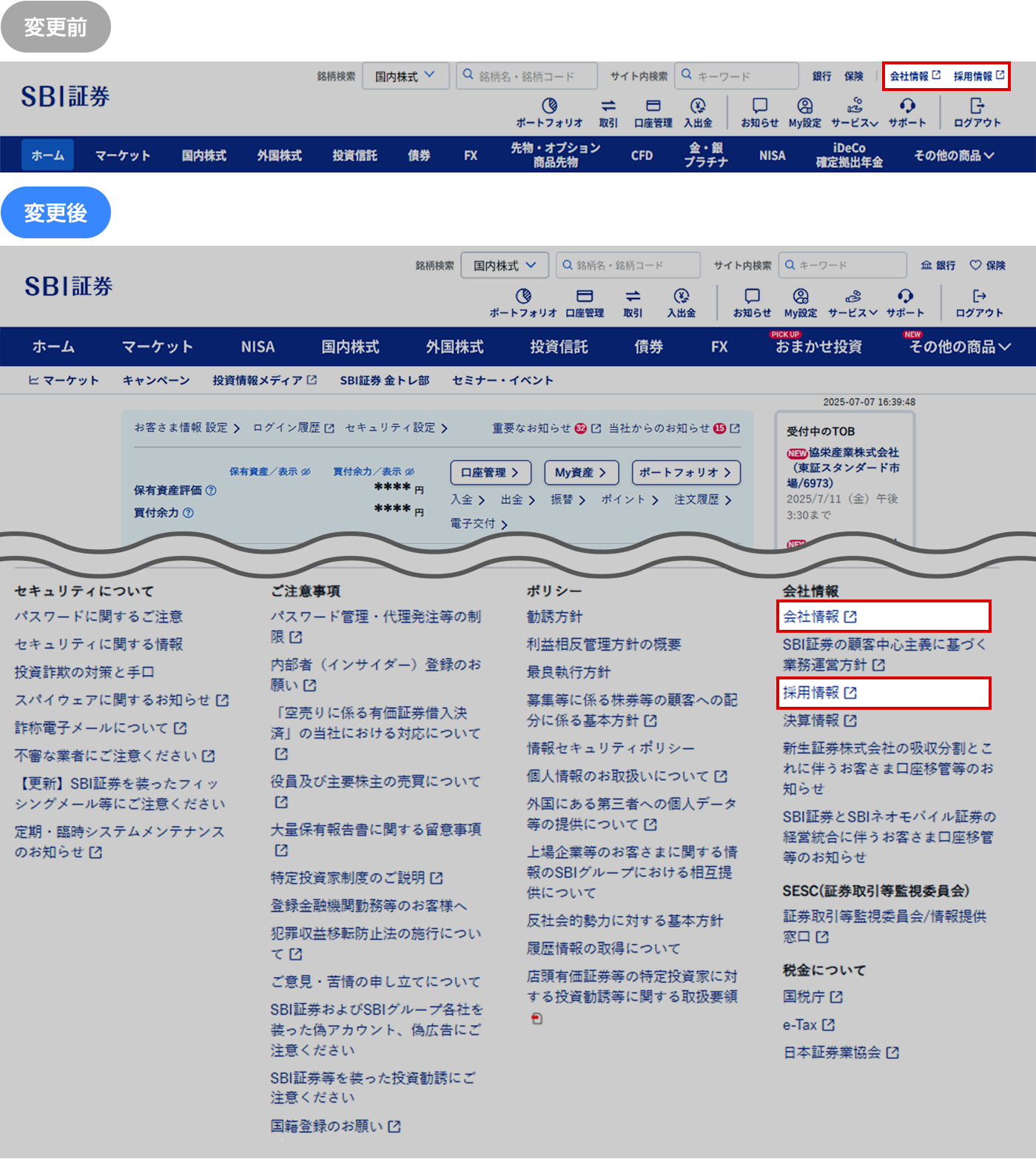The height and width of the screenshot is (1159, 1036).
Task: Open 採用情報 link in footer 会社情報 column
Action: click(x=819, y=693)
